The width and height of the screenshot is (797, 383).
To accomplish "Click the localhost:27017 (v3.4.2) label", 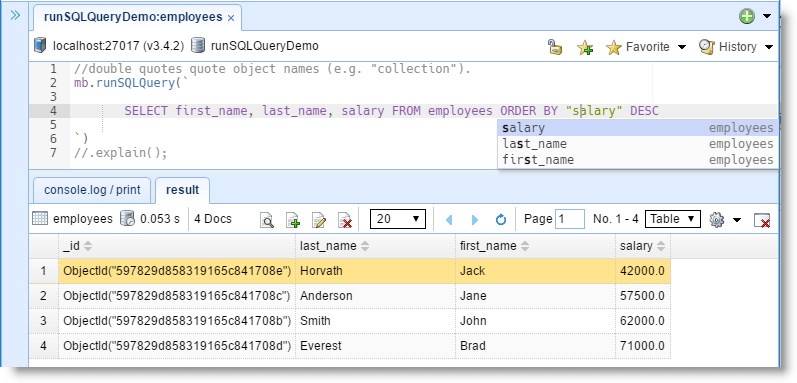I will click(x=118, y=46).
